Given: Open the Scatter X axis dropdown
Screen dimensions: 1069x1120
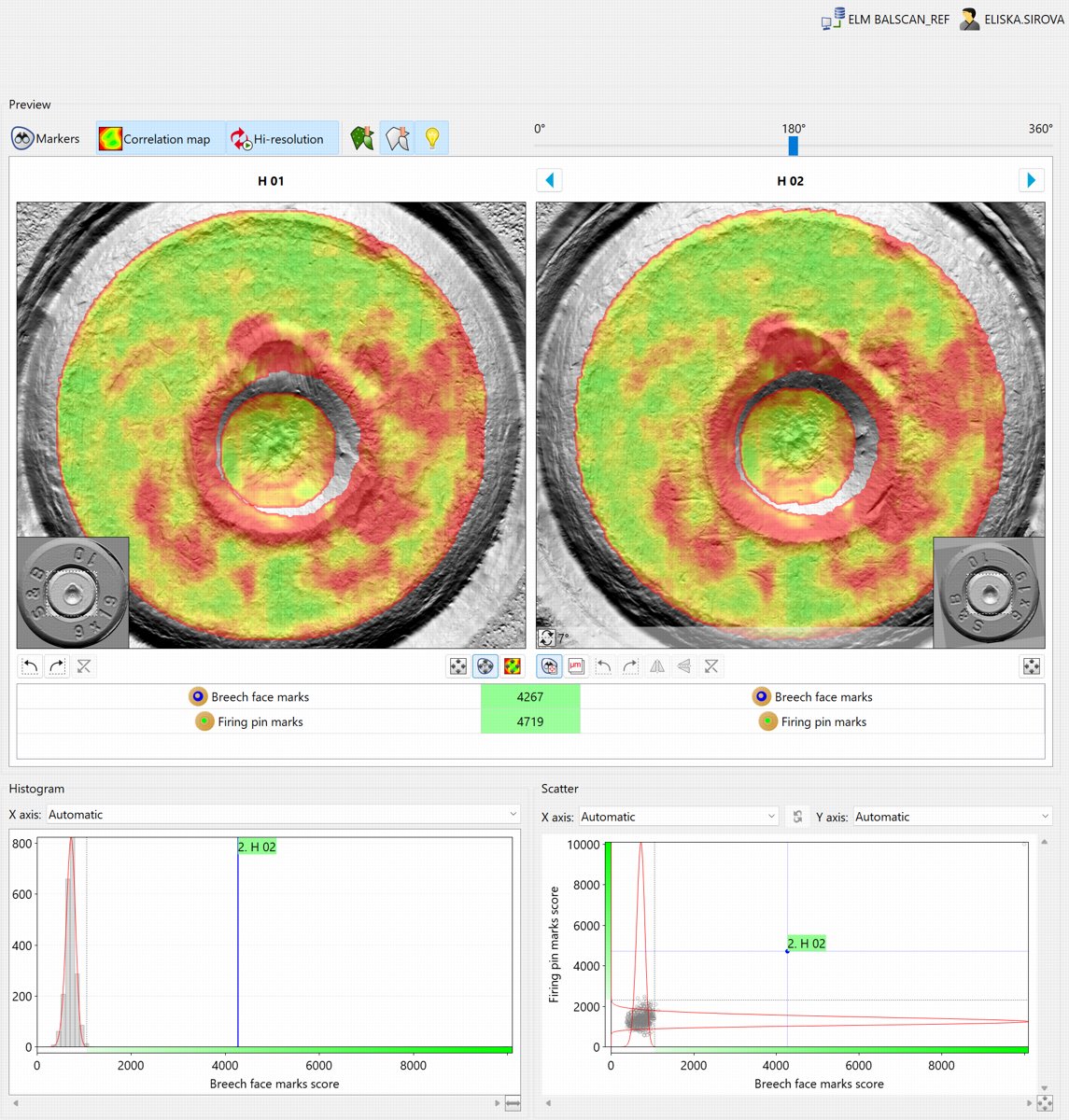Looking at the screenshot, I should [x=678, y=817].
